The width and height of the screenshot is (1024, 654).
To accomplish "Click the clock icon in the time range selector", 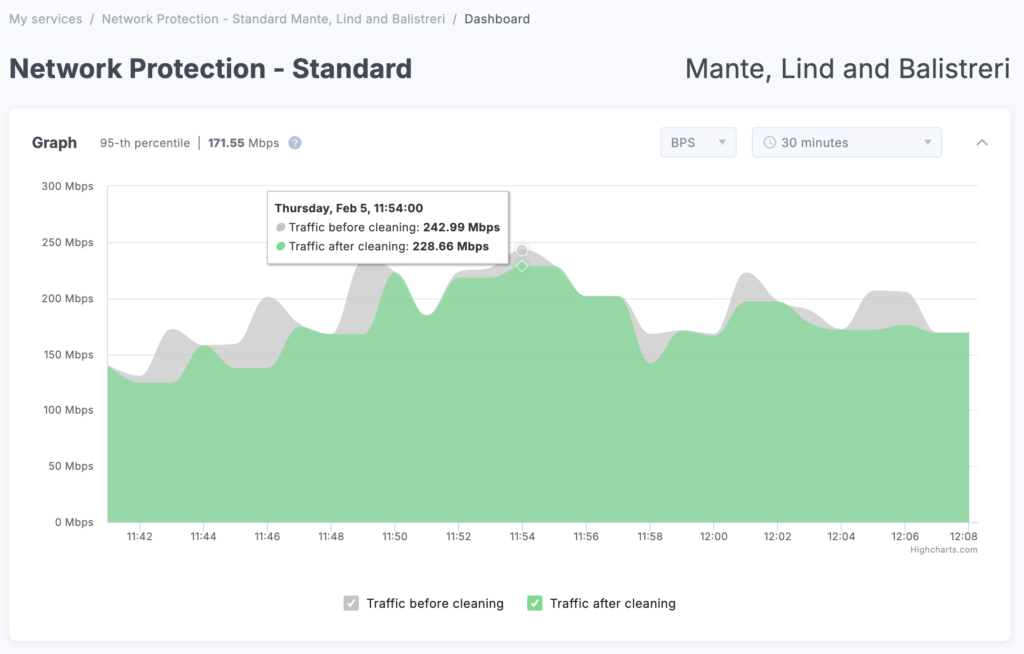I will 769,143.
